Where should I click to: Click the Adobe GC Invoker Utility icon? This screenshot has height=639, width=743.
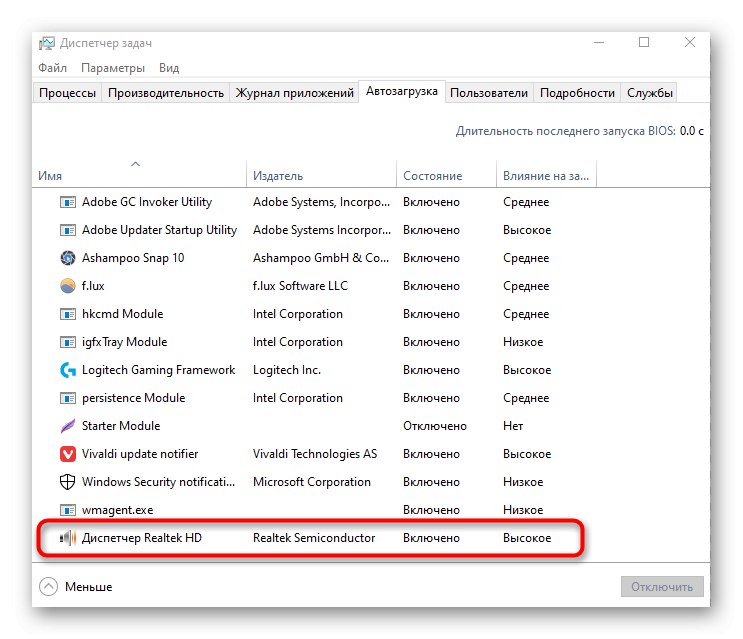pyautogui.click(x=68, y=202)
